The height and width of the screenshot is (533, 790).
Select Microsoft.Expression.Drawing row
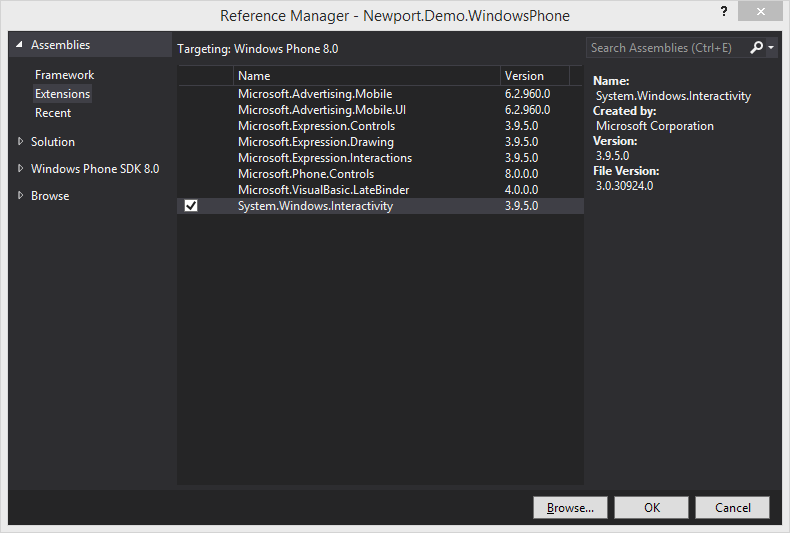(x=380, y=142)
